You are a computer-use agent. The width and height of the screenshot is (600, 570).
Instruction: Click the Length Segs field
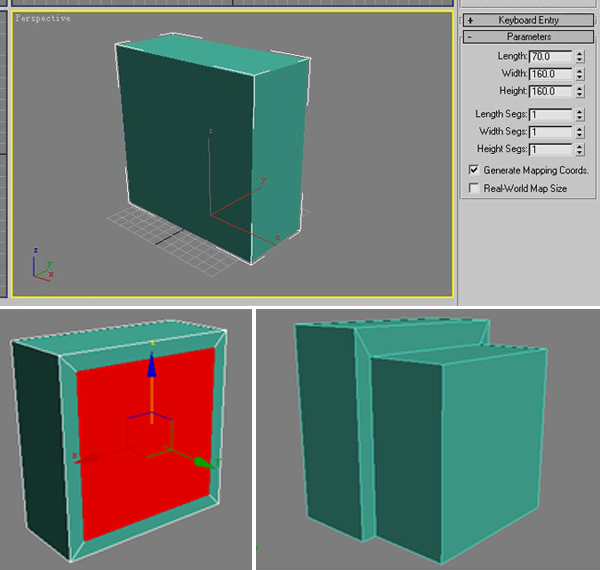(x=551, y=114)
